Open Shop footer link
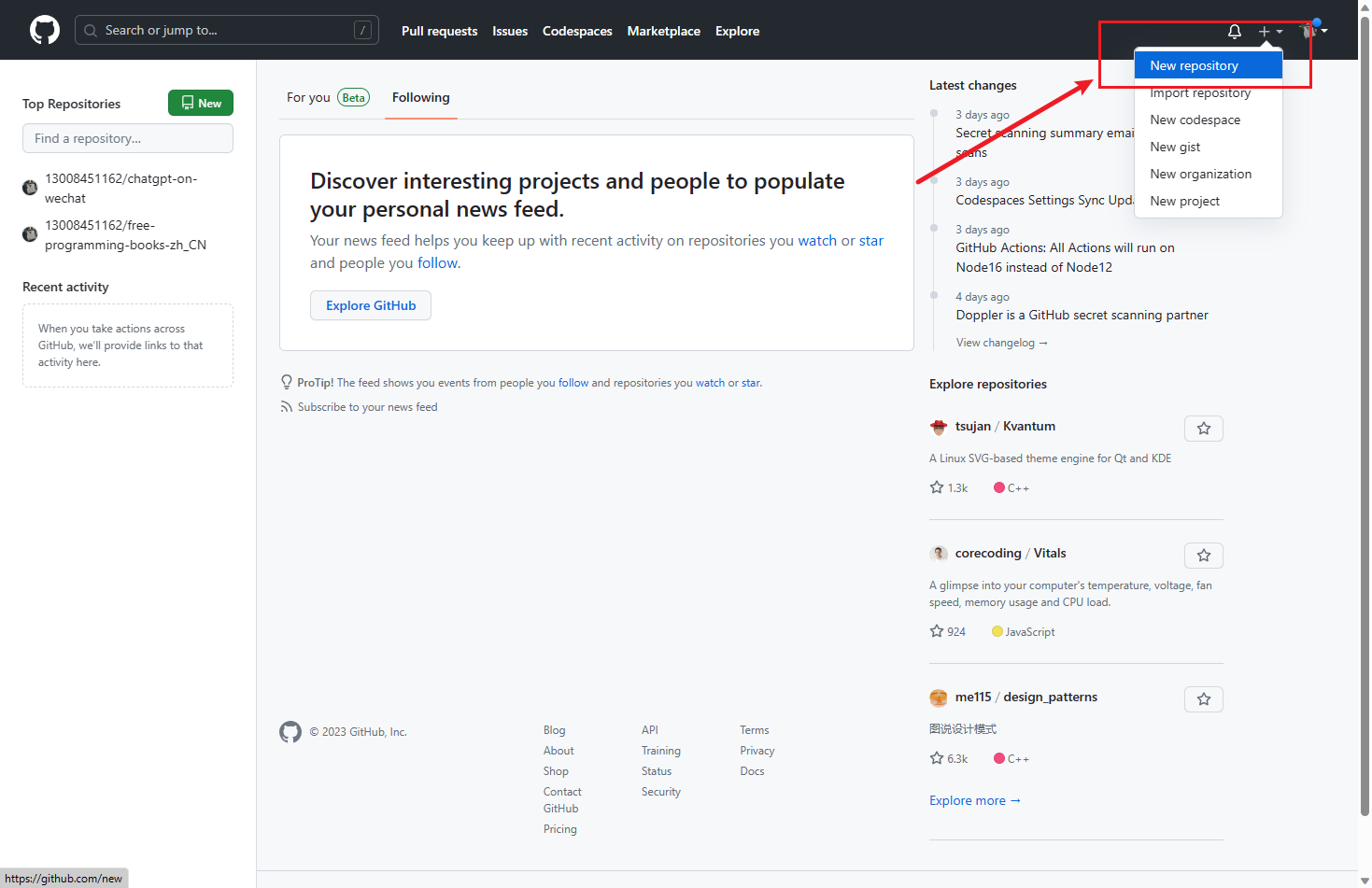Screen dimensions: 1372x888 click(556, 771)
